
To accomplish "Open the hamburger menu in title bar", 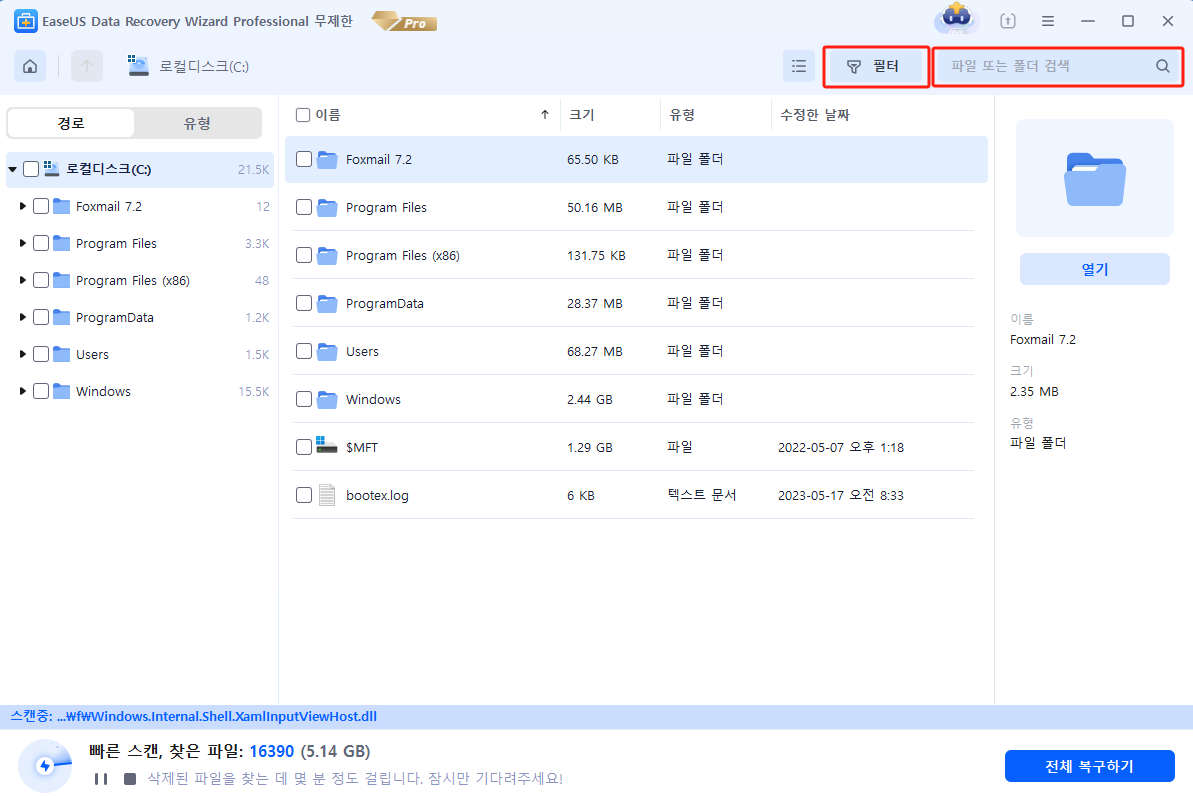I will click(1048, 21).
